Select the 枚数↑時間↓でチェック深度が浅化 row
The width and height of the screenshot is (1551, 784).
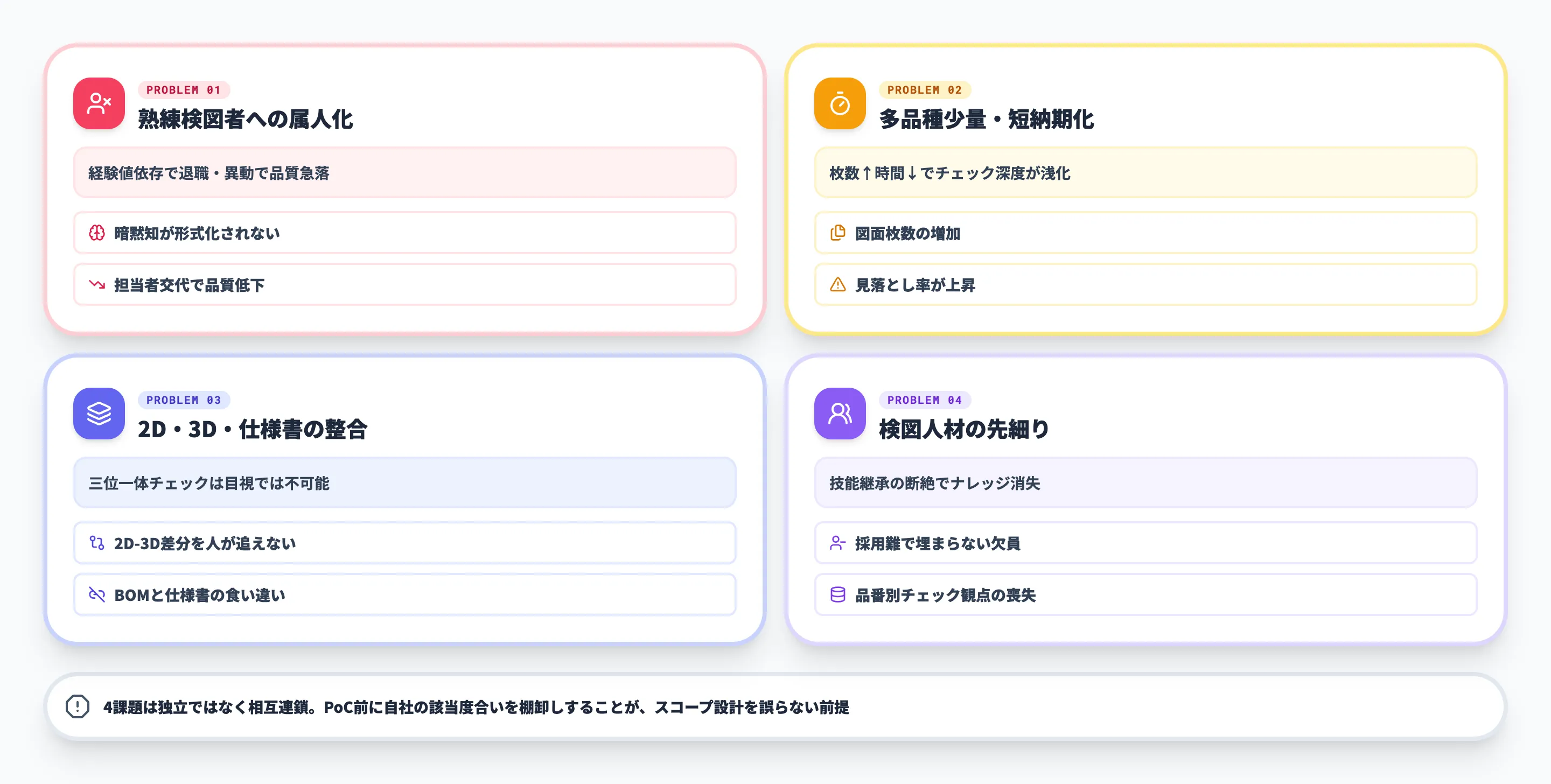point(1145,173)
